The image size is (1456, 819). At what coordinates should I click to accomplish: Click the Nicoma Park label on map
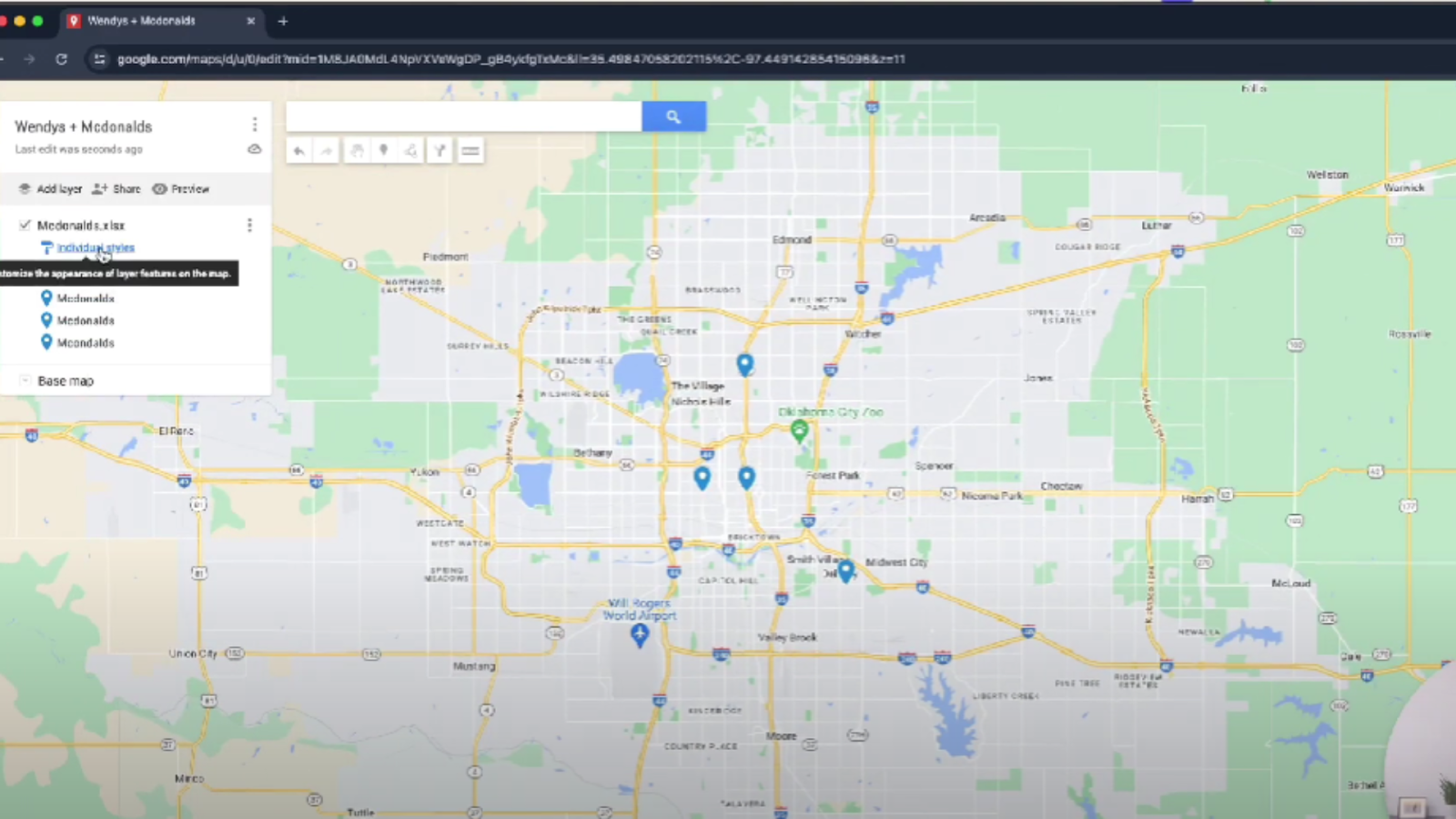click(x=992, y=496)
